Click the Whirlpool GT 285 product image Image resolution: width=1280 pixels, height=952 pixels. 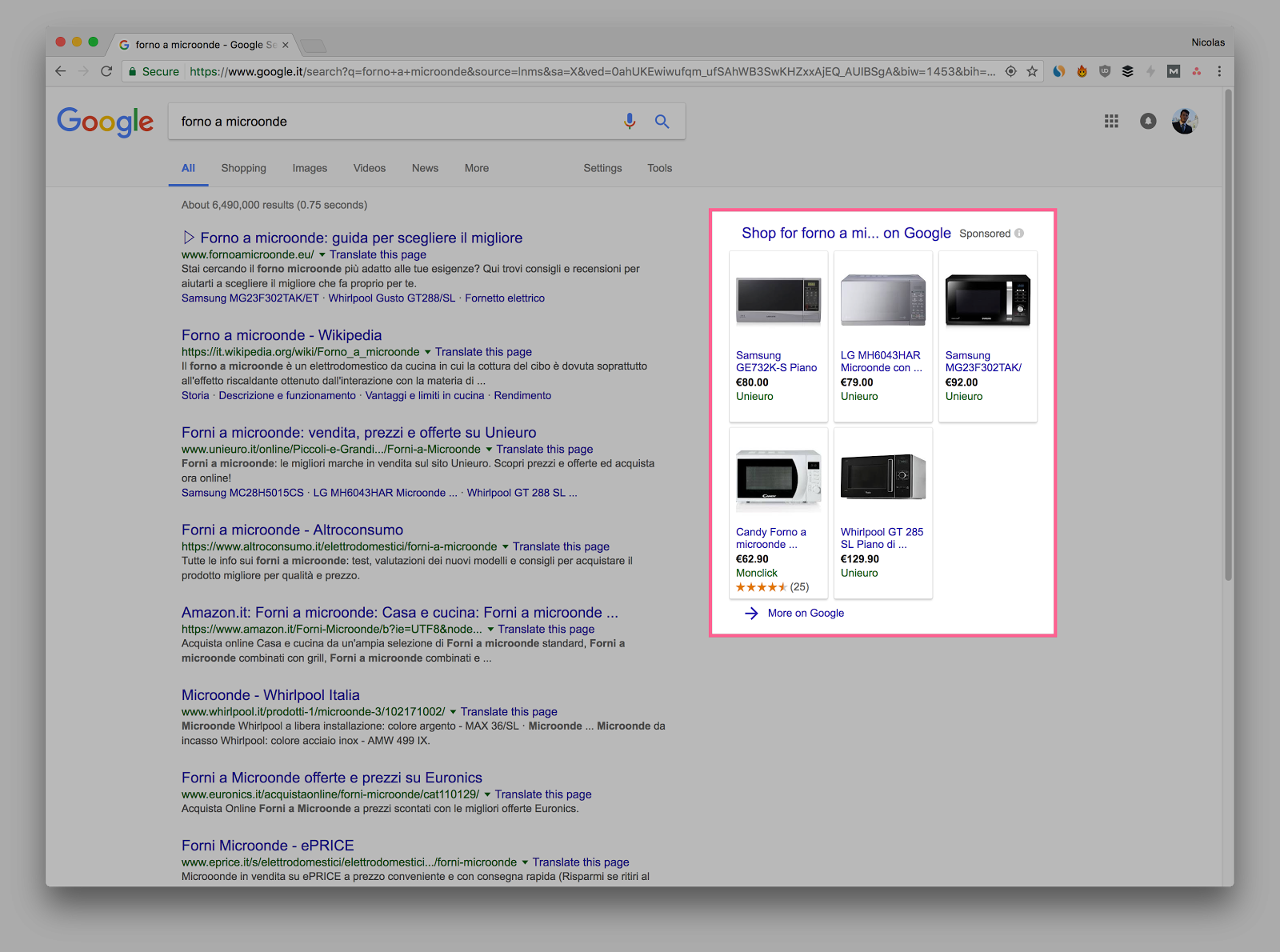point(883,477)
